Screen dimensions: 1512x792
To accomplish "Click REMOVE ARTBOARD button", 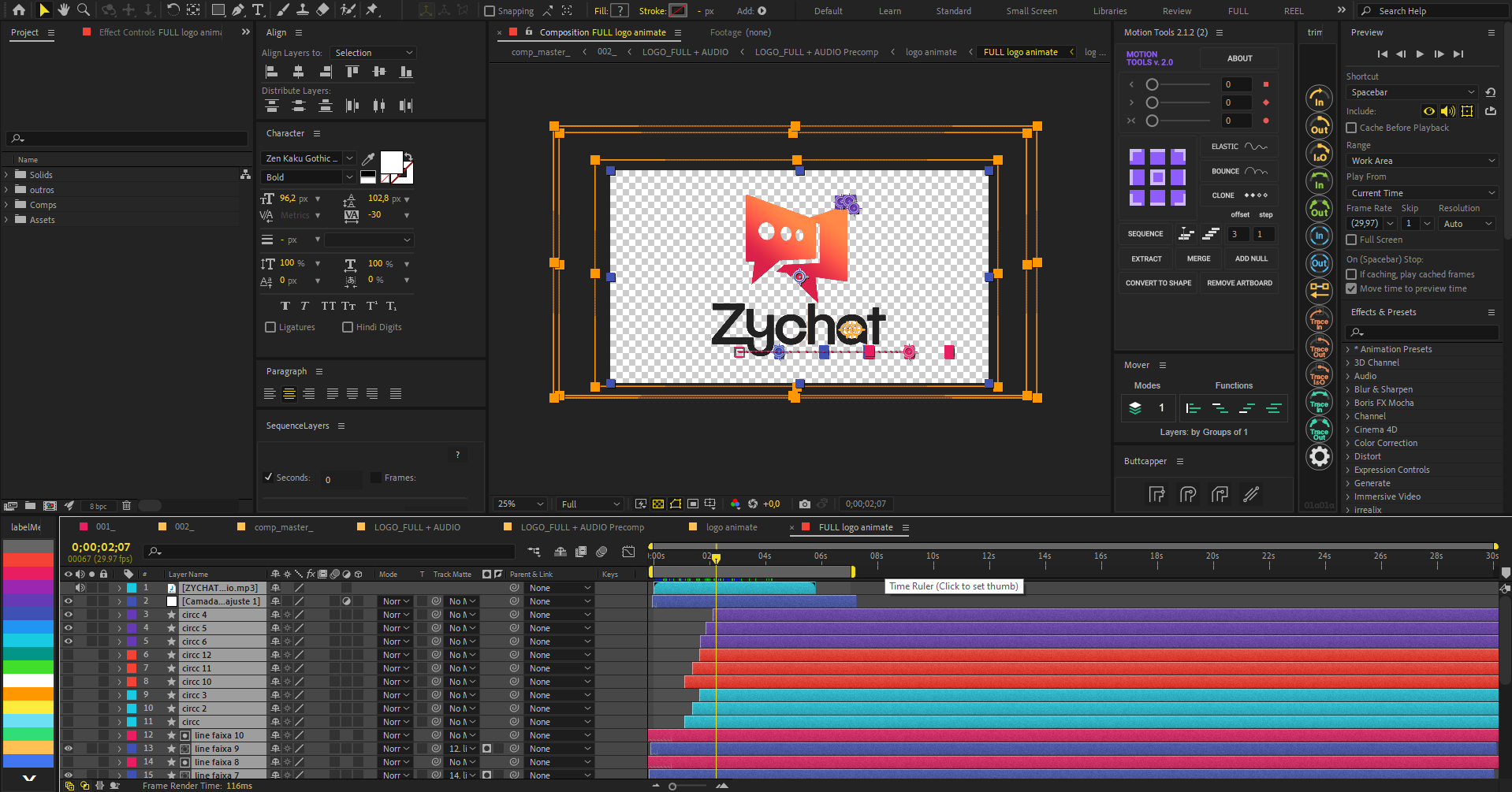I will (x=1239, y=283).
